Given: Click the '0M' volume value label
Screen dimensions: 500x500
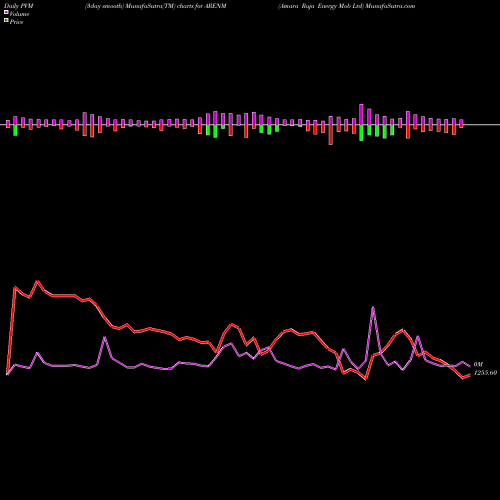Looking at the screenshot, I should coord(478,365).
